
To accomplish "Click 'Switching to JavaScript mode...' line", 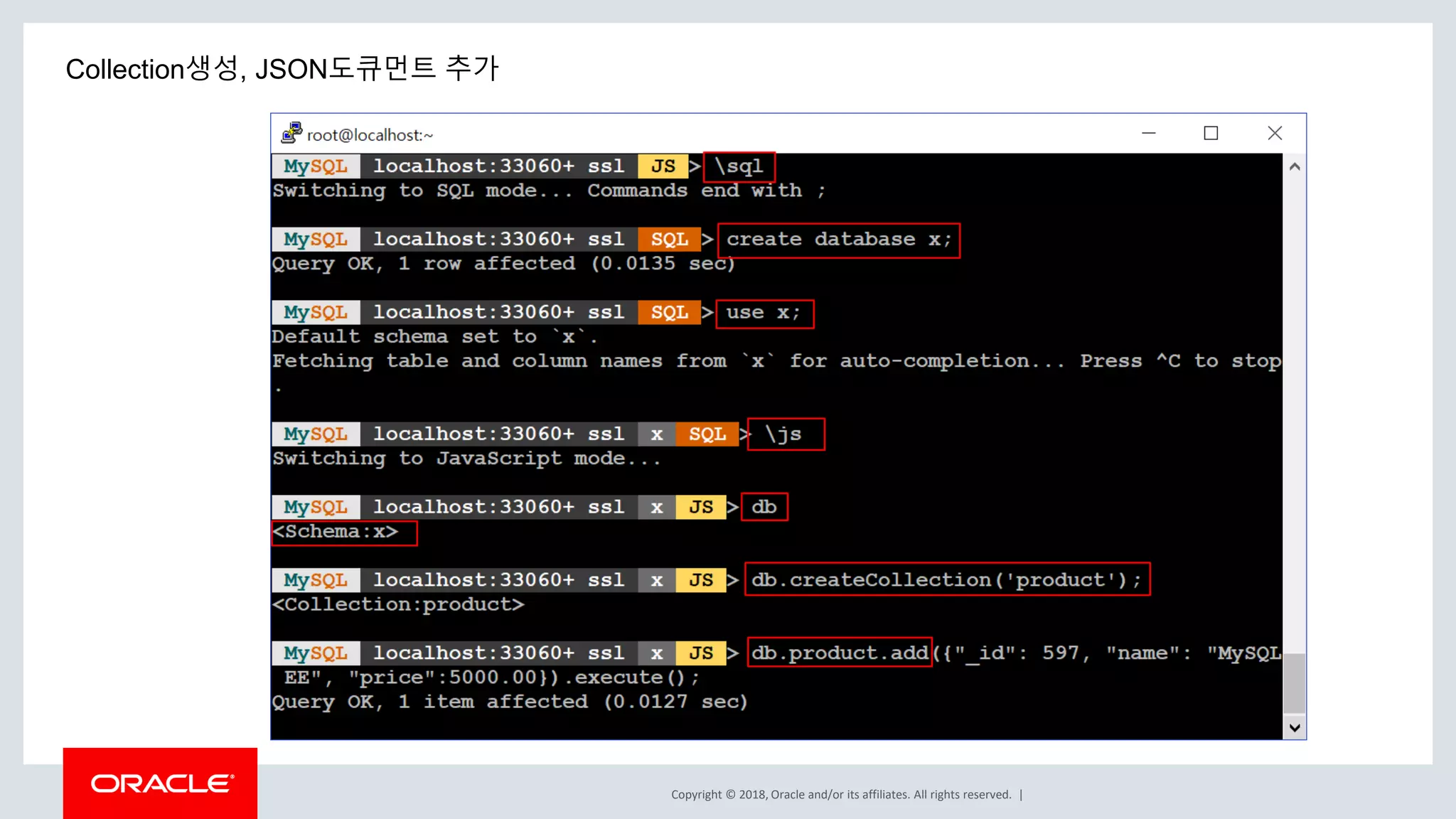I will pos(466,459).
